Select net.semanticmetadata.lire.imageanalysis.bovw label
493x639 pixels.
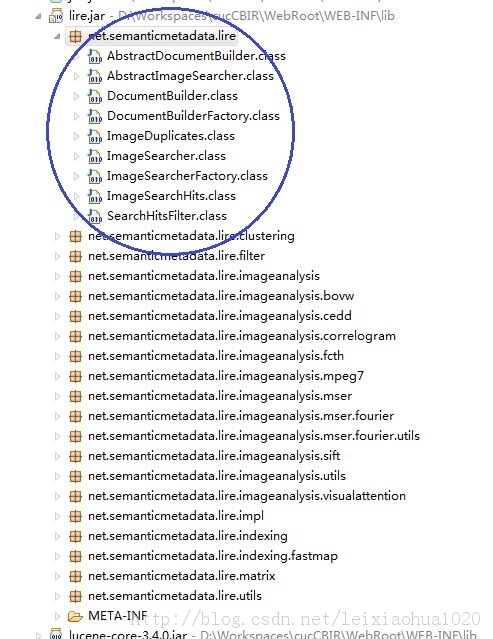(221, 296)
